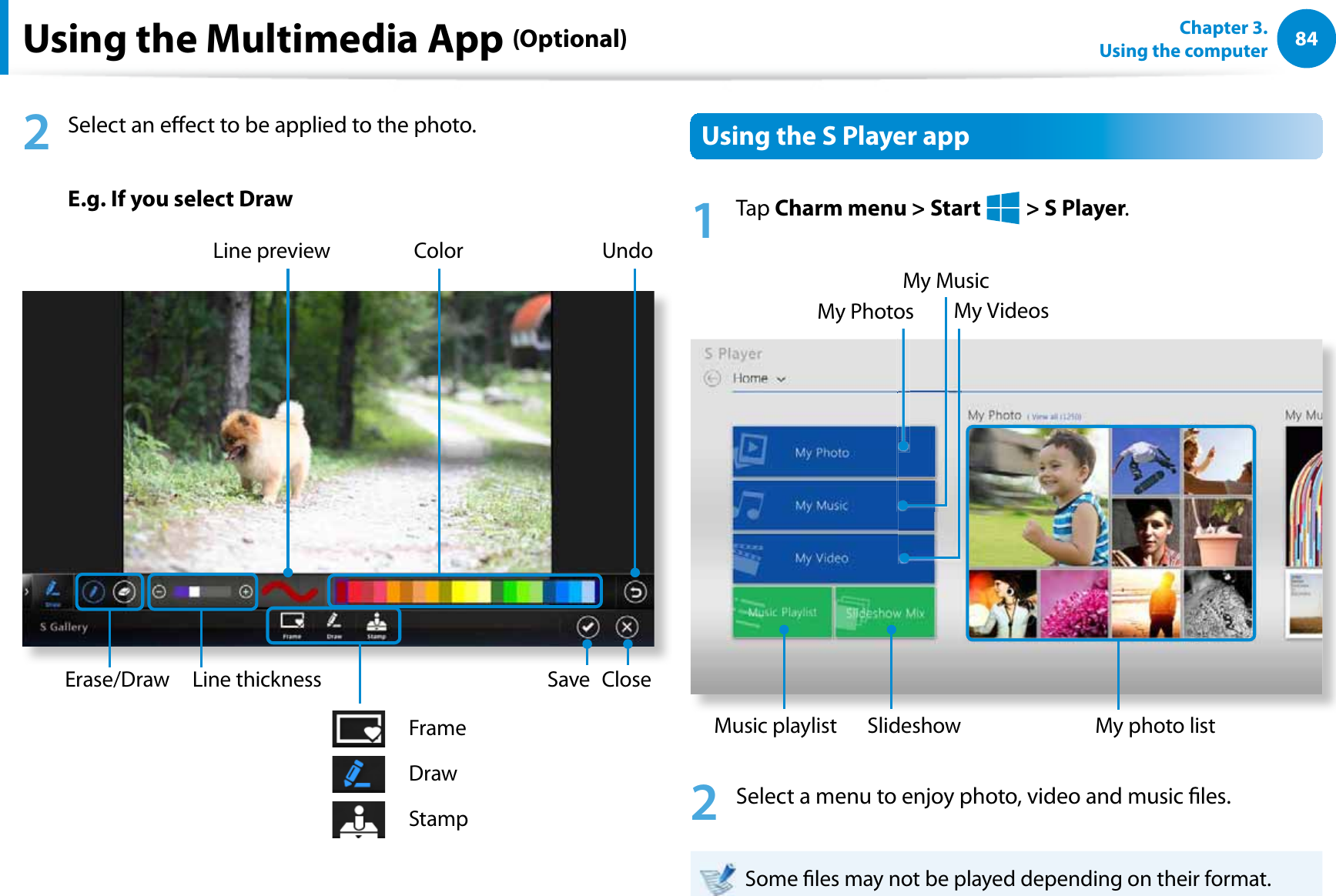Image resolution: width=1336 pixels, height=896 pixels.
Task: Increase line thickness with the plus button
Action: [x=246, y=592]
